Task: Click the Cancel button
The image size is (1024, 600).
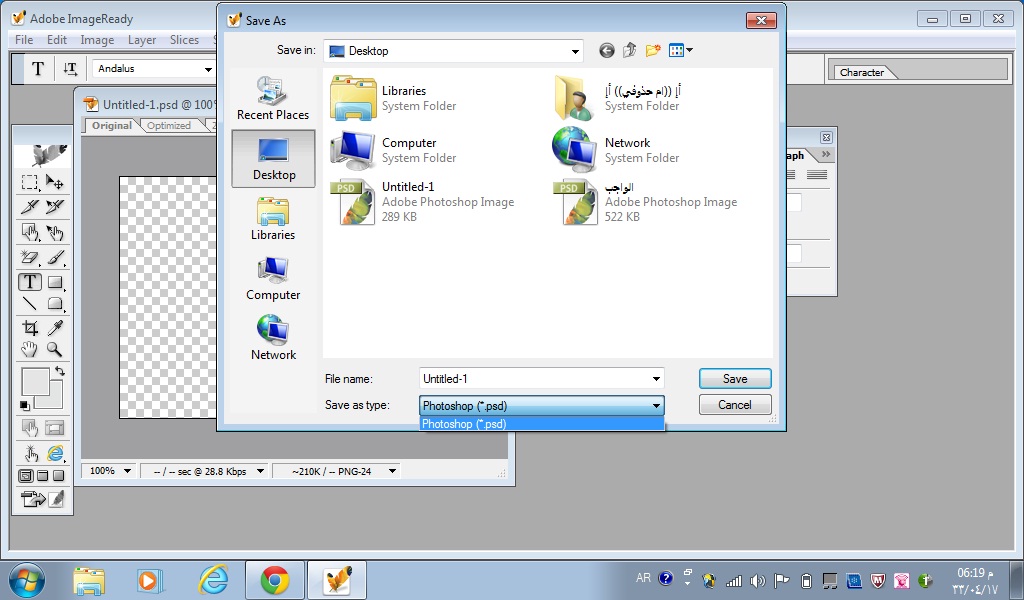Action: pyautogui.click(x=734, y=405)
